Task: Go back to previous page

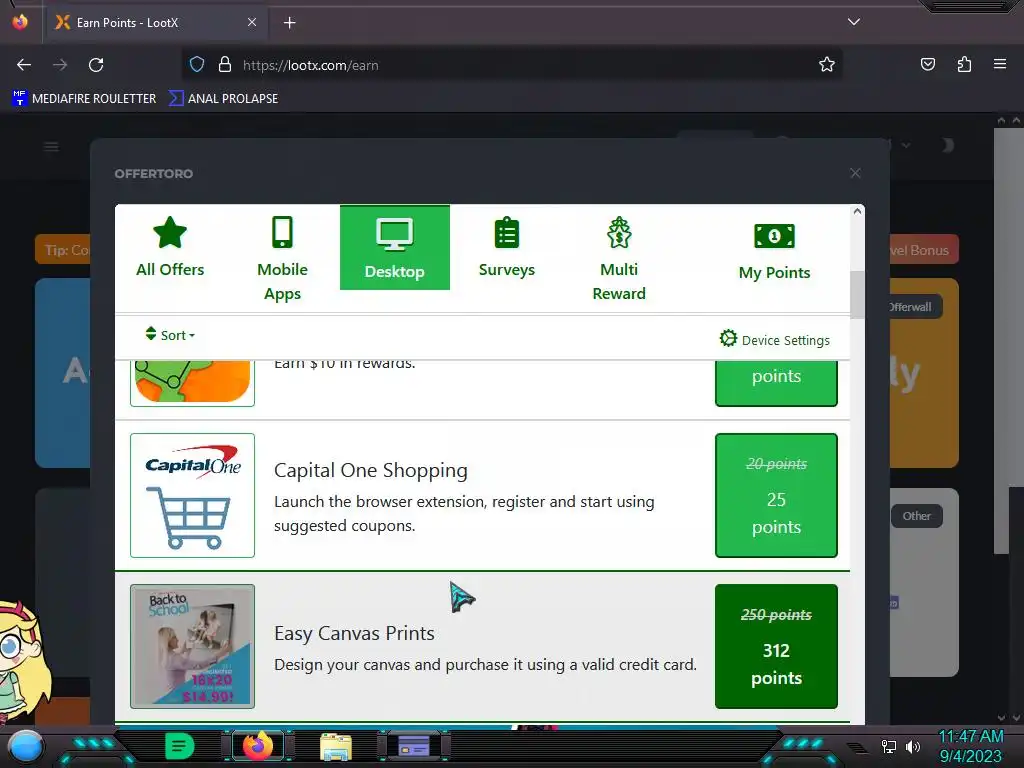Action: coord(24,65)
